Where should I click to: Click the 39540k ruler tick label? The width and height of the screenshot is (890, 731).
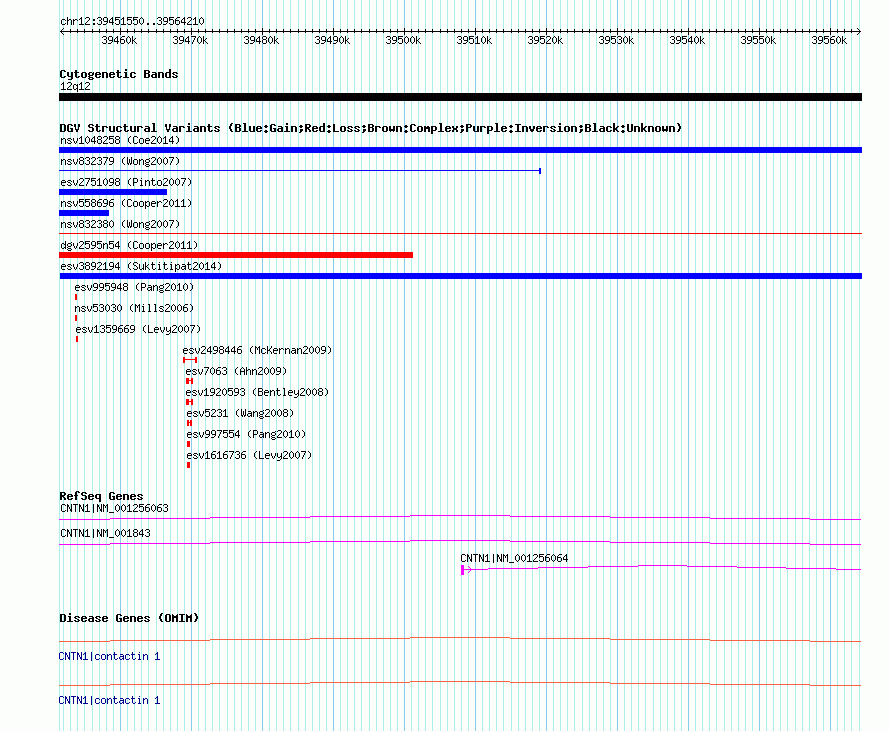(x=687, y=40)
